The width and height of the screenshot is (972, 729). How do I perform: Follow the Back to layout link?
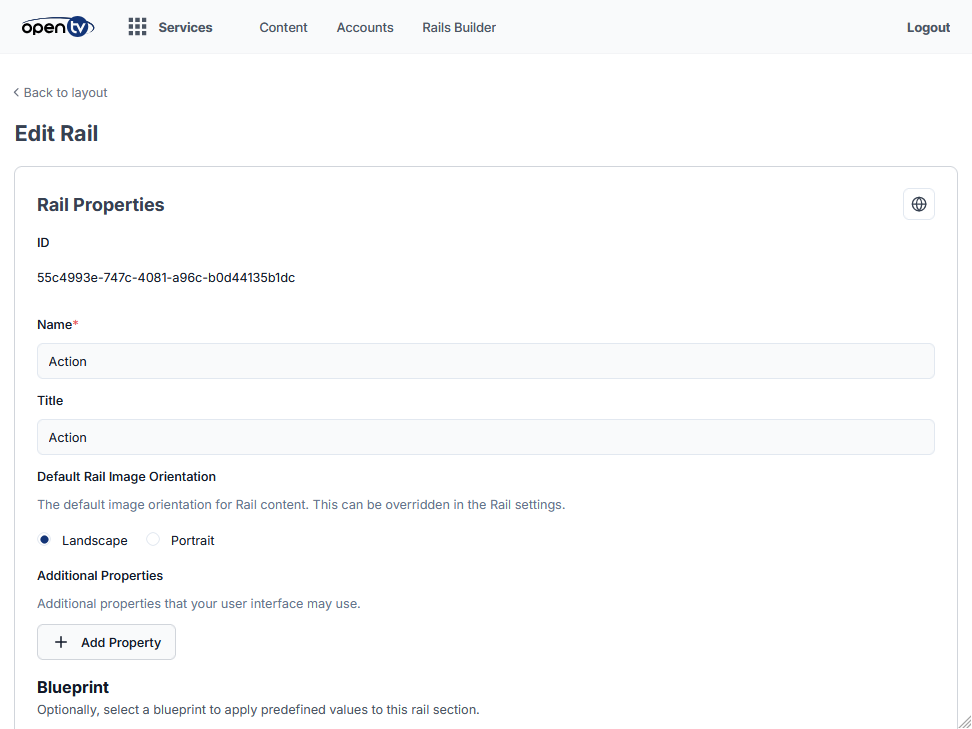tap(65, 93)
